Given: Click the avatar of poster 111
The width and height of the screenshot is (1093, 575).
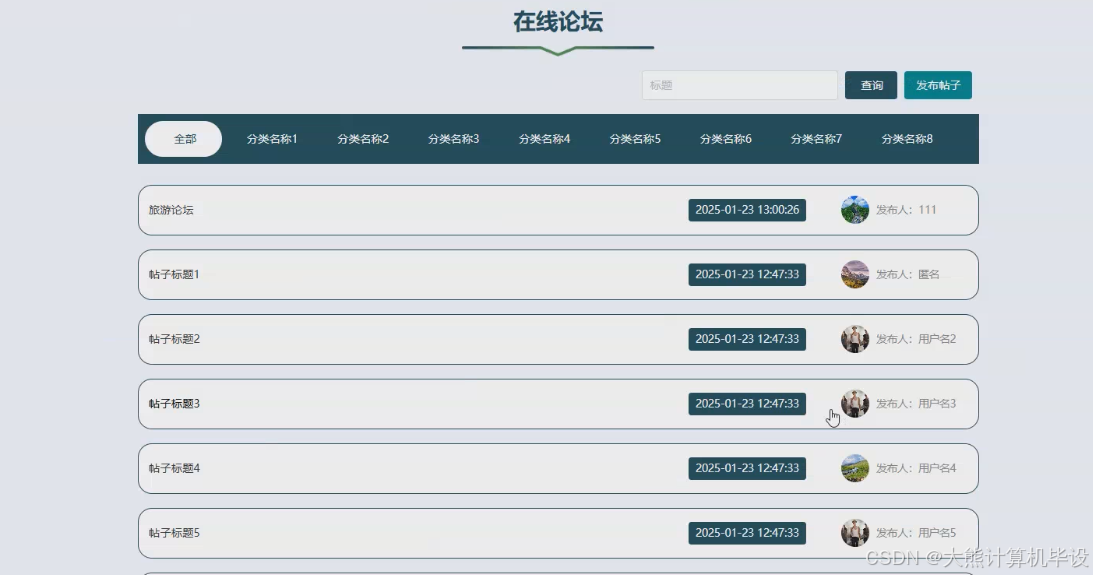Looking at the screenshot, I should [x=855, y=210].
